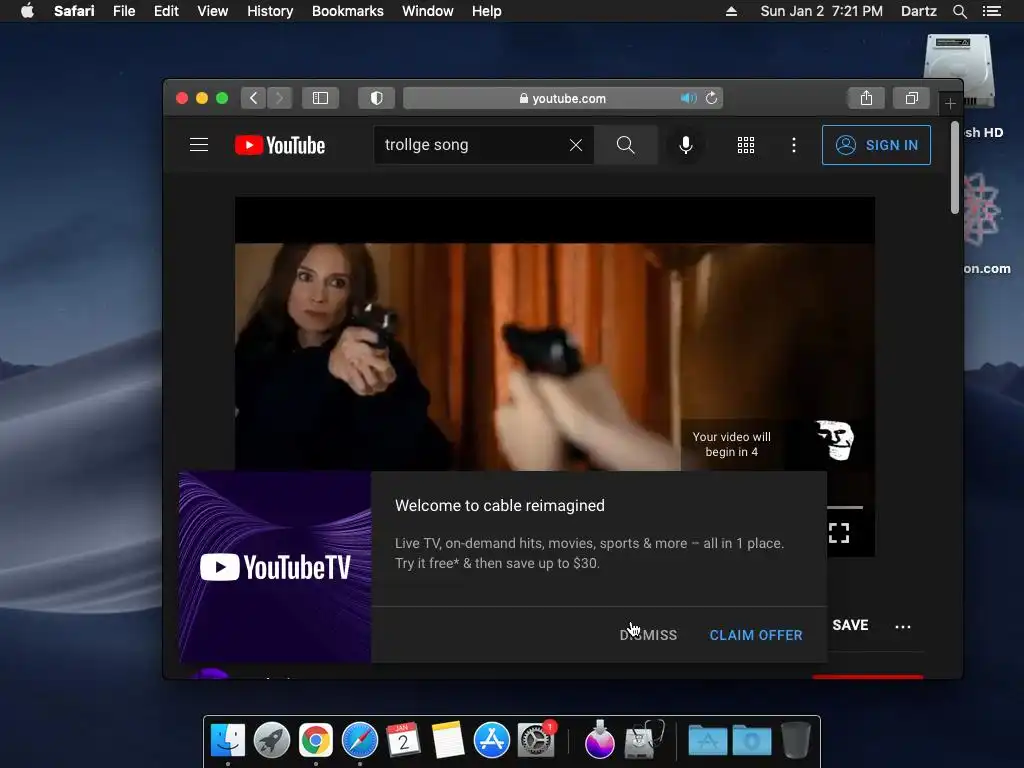This screenshot has height=768, width=1024.
Task: Open Notification Center list icon
Action: [x=991, y=11]
